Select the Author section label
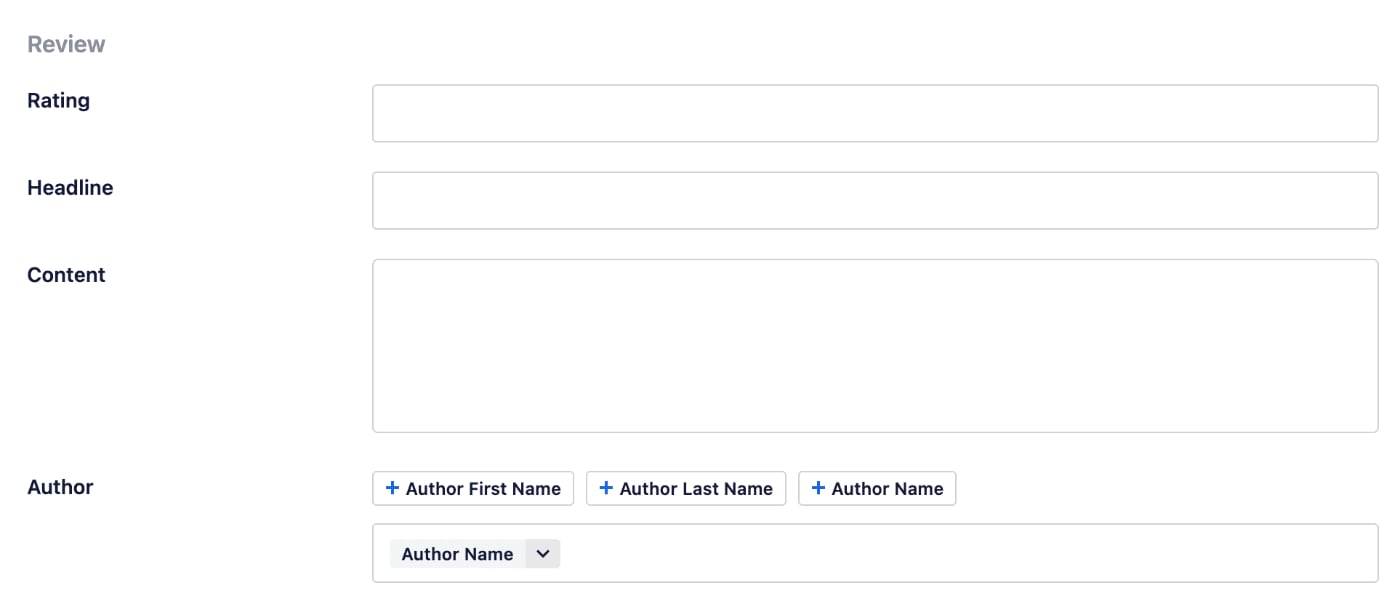The width and height of the screenshot is (1400, 609). click(x=59, y=487)
